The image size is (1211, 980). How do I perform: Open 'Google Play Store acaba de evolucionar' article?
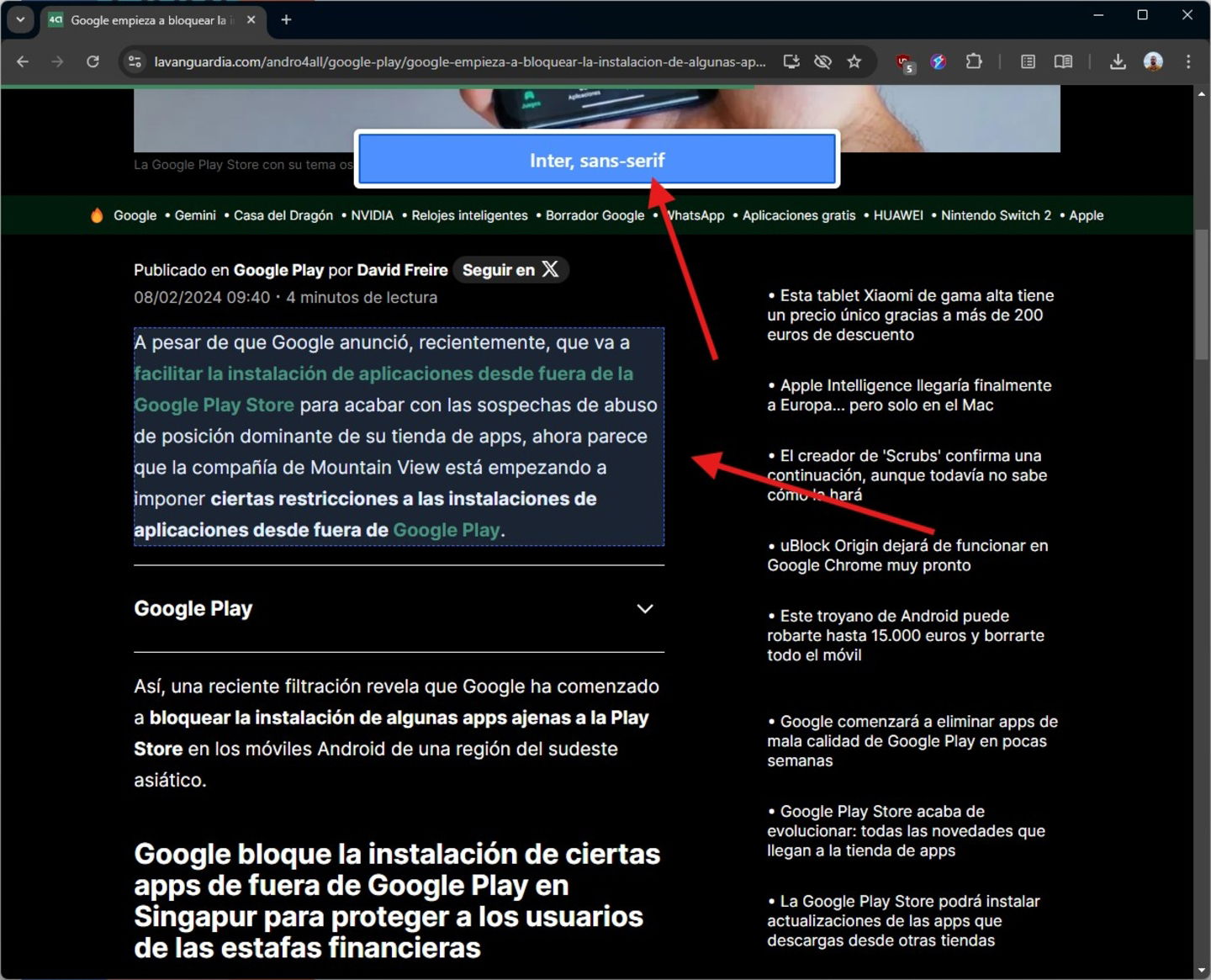907,831
